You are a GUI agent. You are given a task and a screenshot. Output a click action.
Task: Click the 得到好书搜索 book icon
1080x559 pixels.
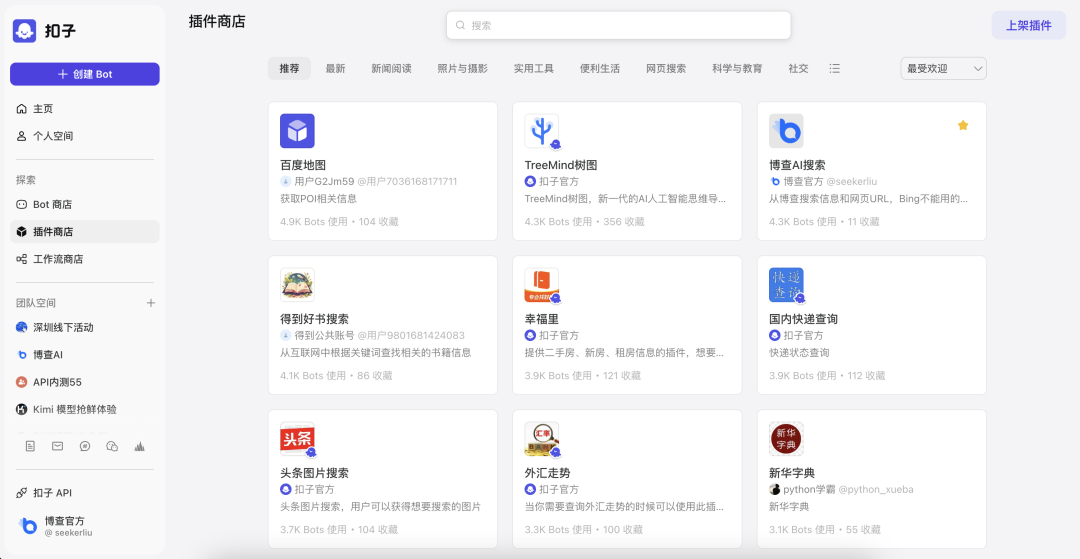click(x=297, y=284)
